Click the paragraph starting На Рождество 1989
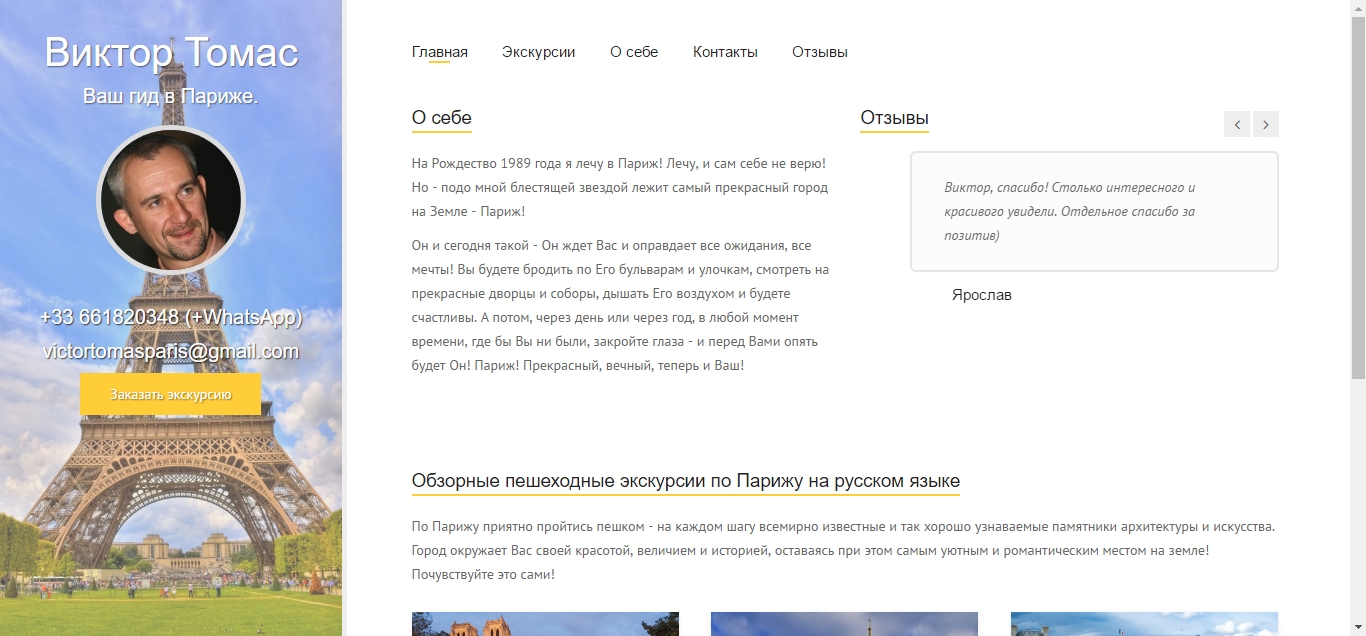 620,187
